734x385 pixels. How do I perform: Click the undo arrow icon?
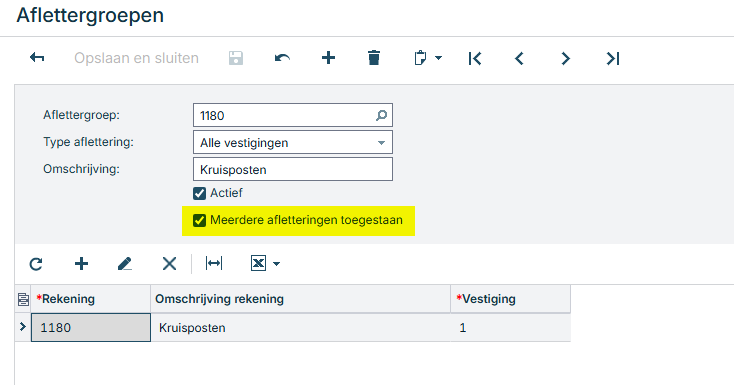click(282, 58)
